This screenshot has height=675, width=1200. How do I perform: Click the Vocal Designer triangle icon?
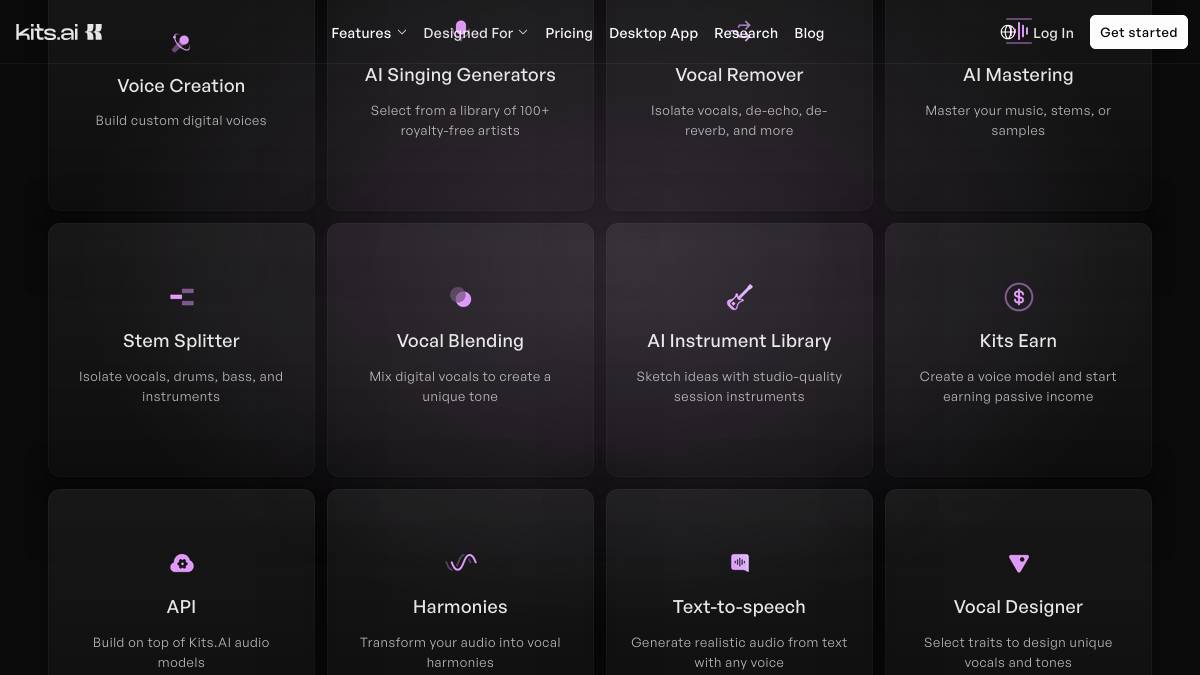click(1018, 563)
